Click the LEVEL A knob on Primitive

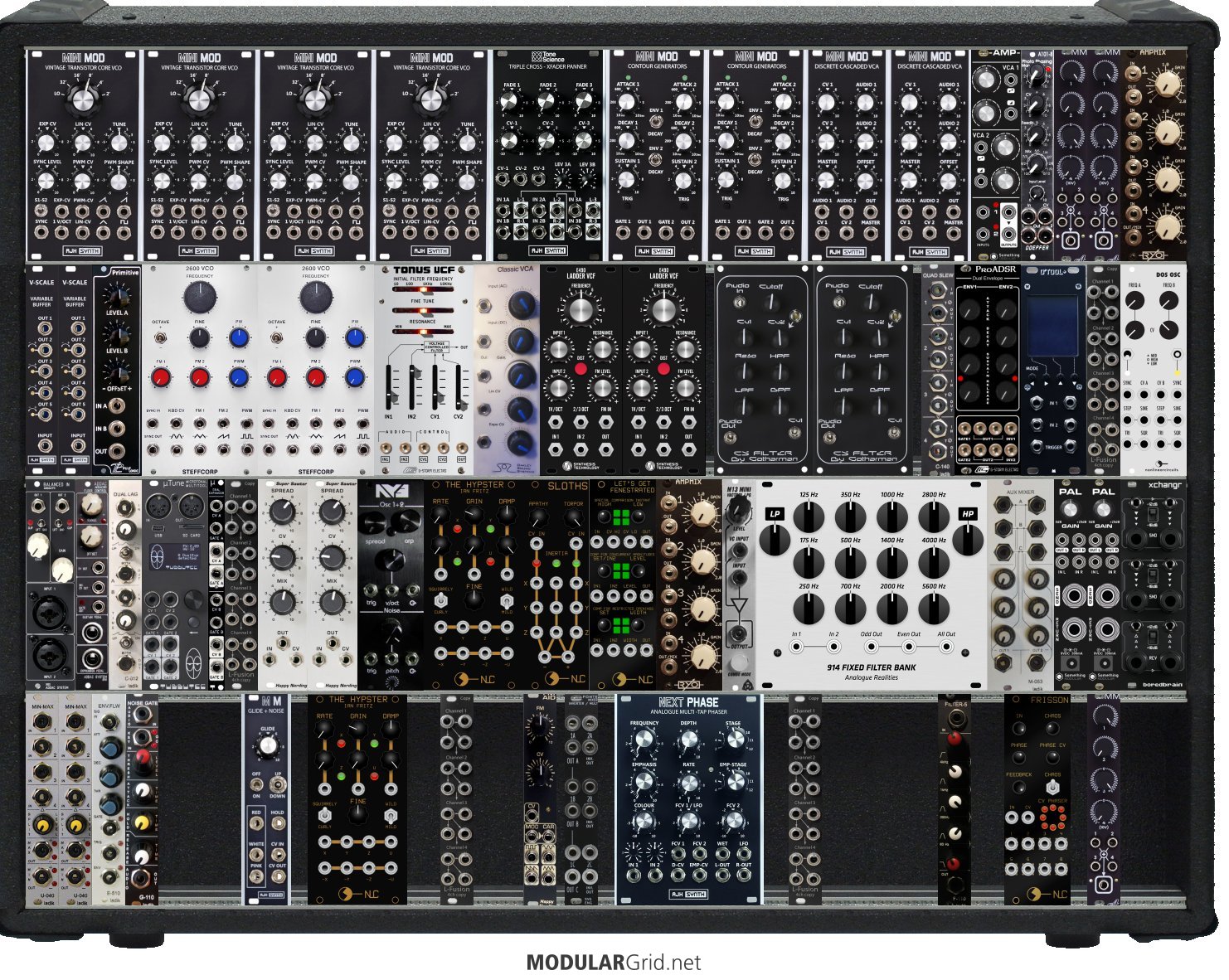click(x=118, y=297)
